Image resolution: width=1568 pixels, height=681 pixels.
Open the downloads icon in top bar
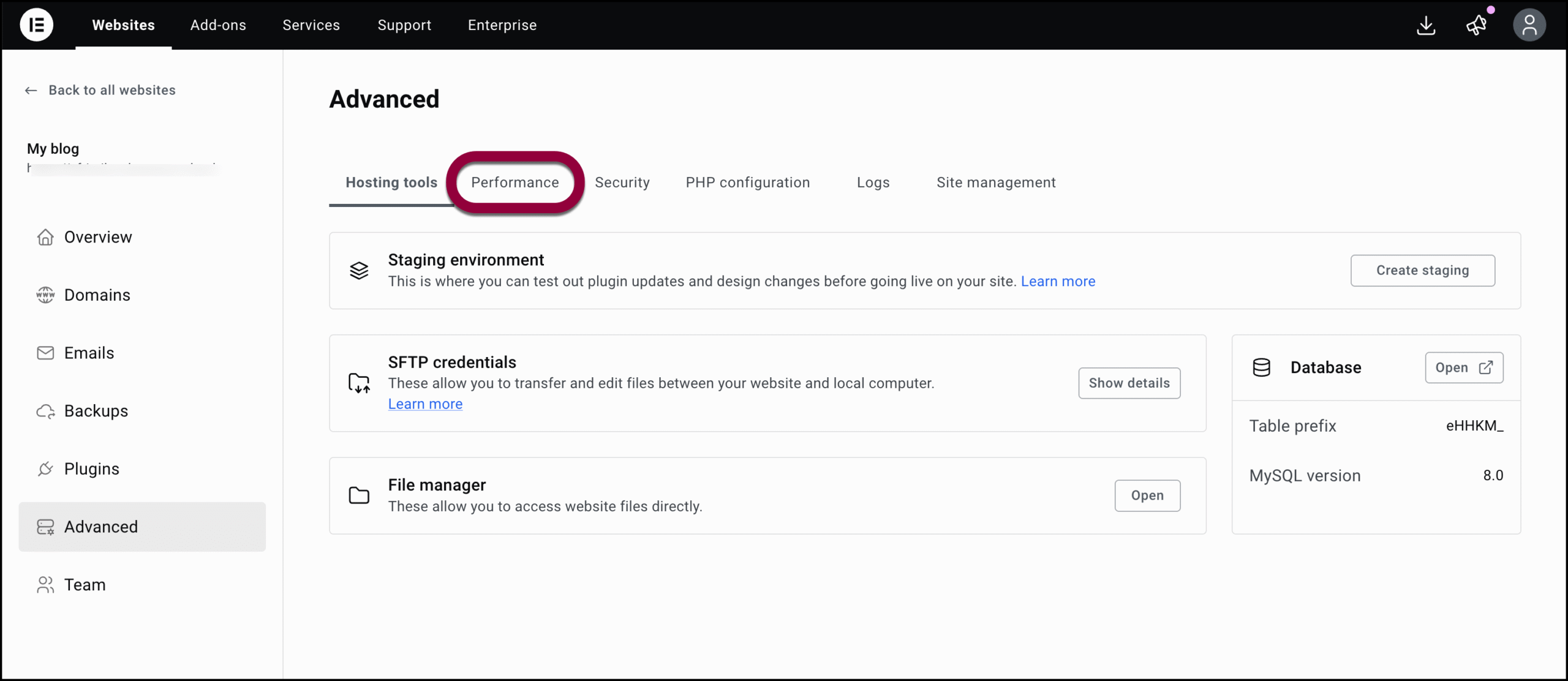coord(1426,25)
